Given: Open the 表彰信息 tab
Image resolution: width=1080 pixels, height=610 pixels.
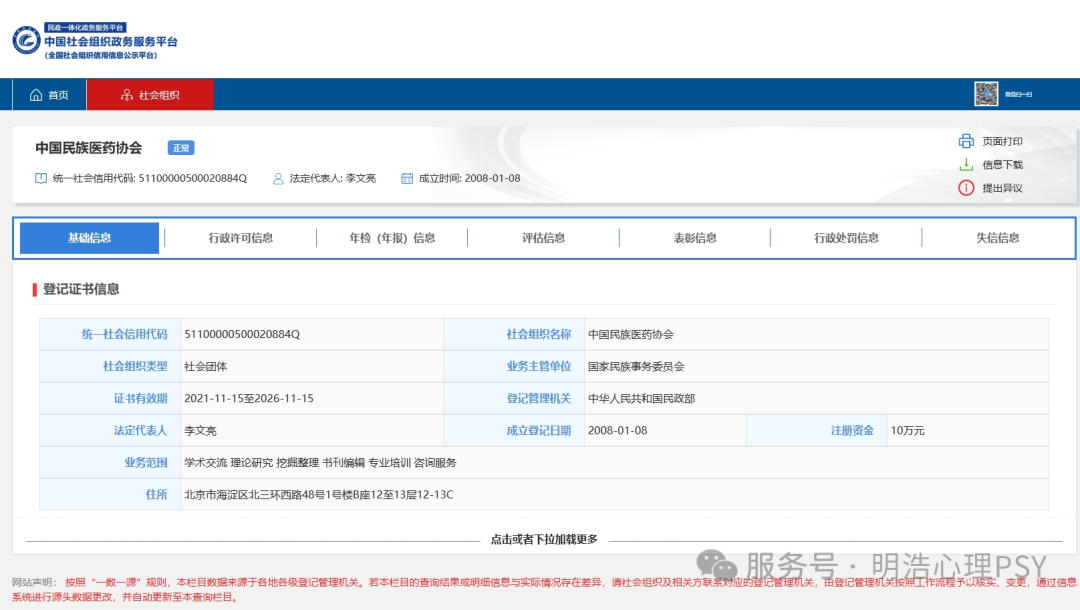Looking at the screenshot, I should [695, 238].
